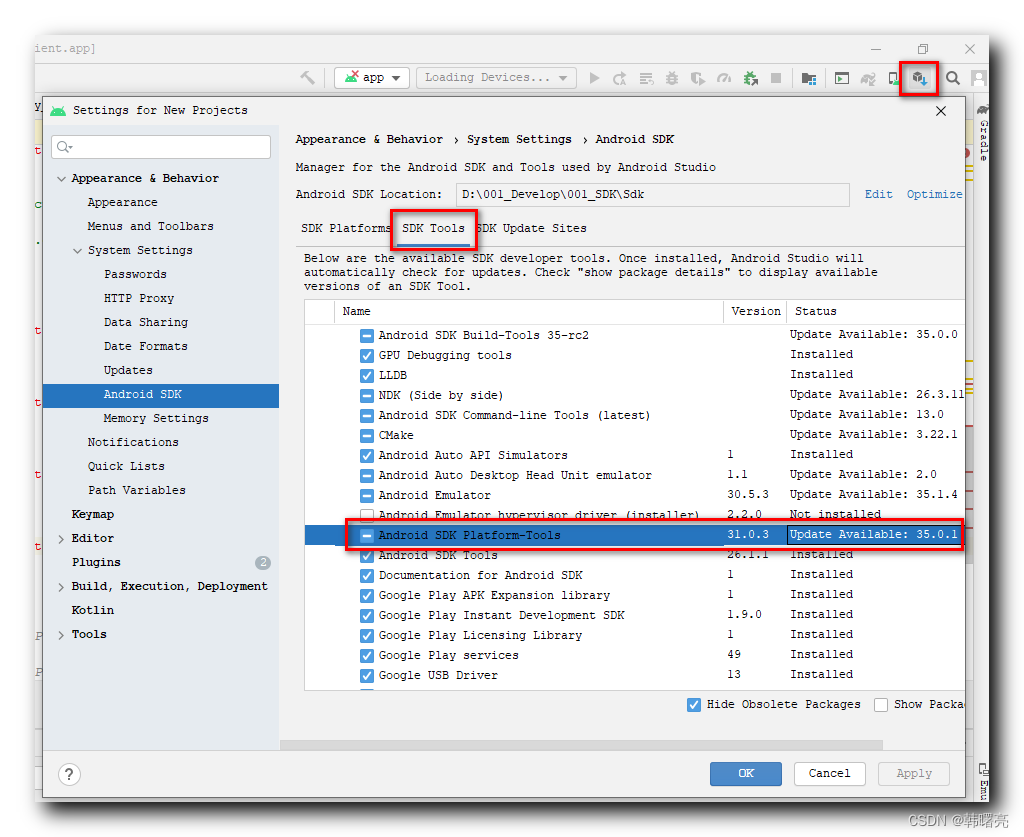The height and width of the screenshot is (837, 1024).
Task: Switch to SDK Update Sites tab
Action: click(532, 228)
